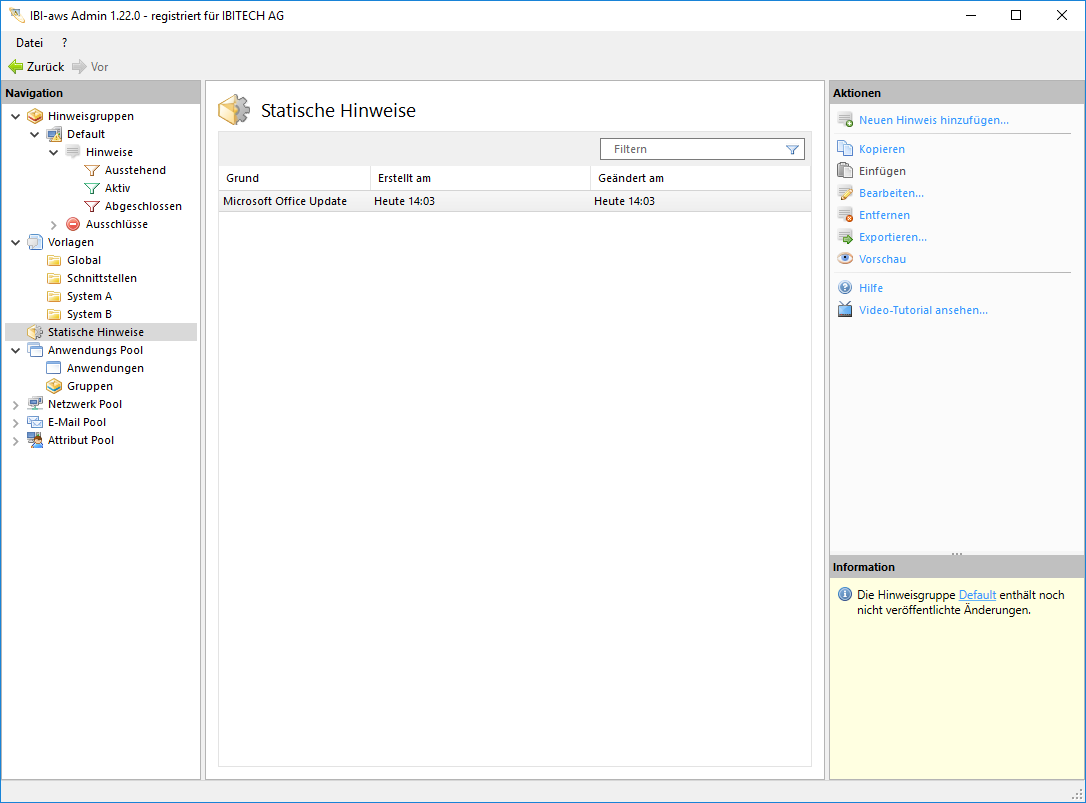Click the Entfernen icon in Aktionen
Viewport: 1086px width, 803px height.
[x=845, y=215]
